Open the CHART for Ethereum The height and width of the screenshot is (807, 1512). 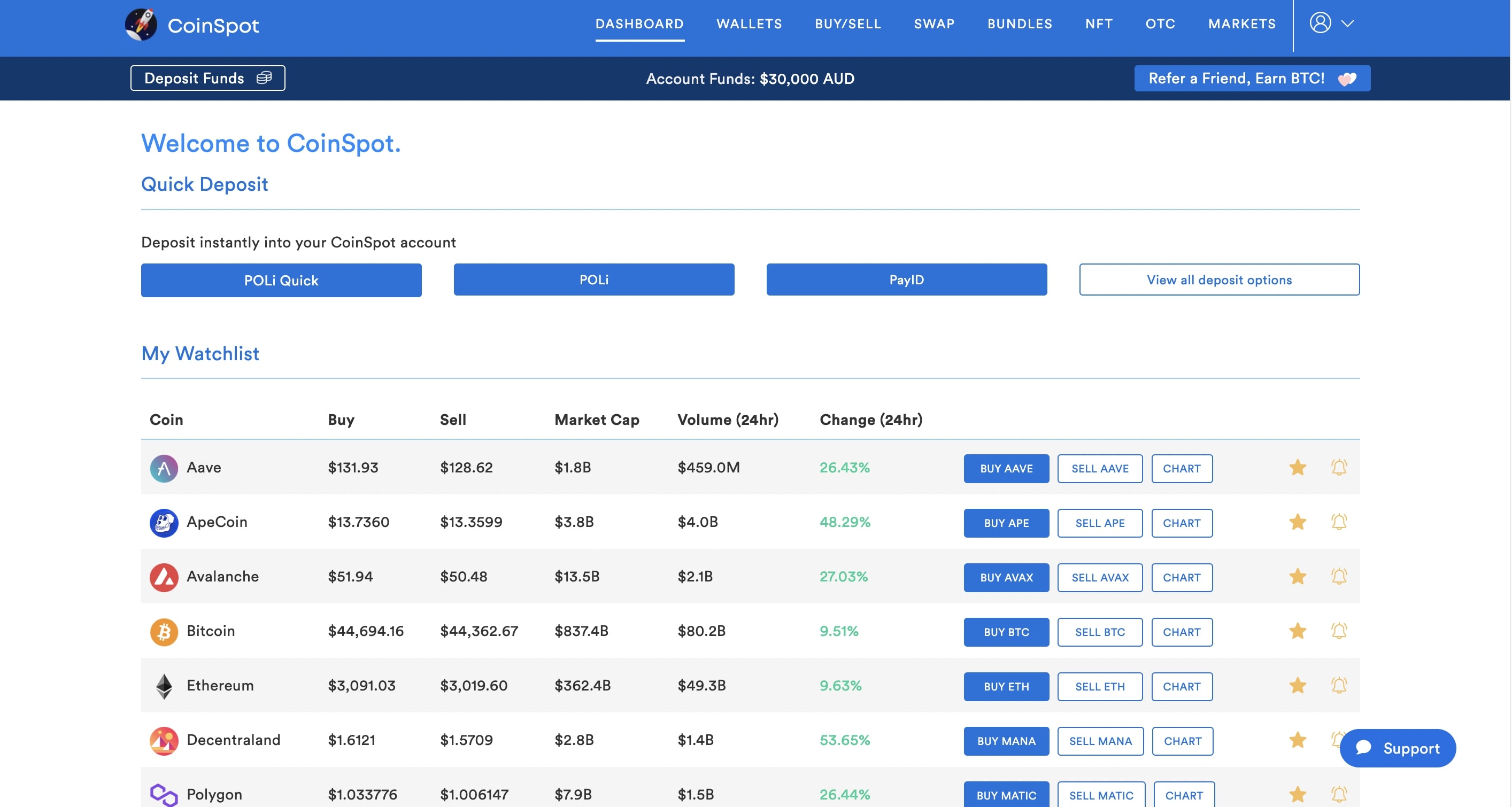1182,687
